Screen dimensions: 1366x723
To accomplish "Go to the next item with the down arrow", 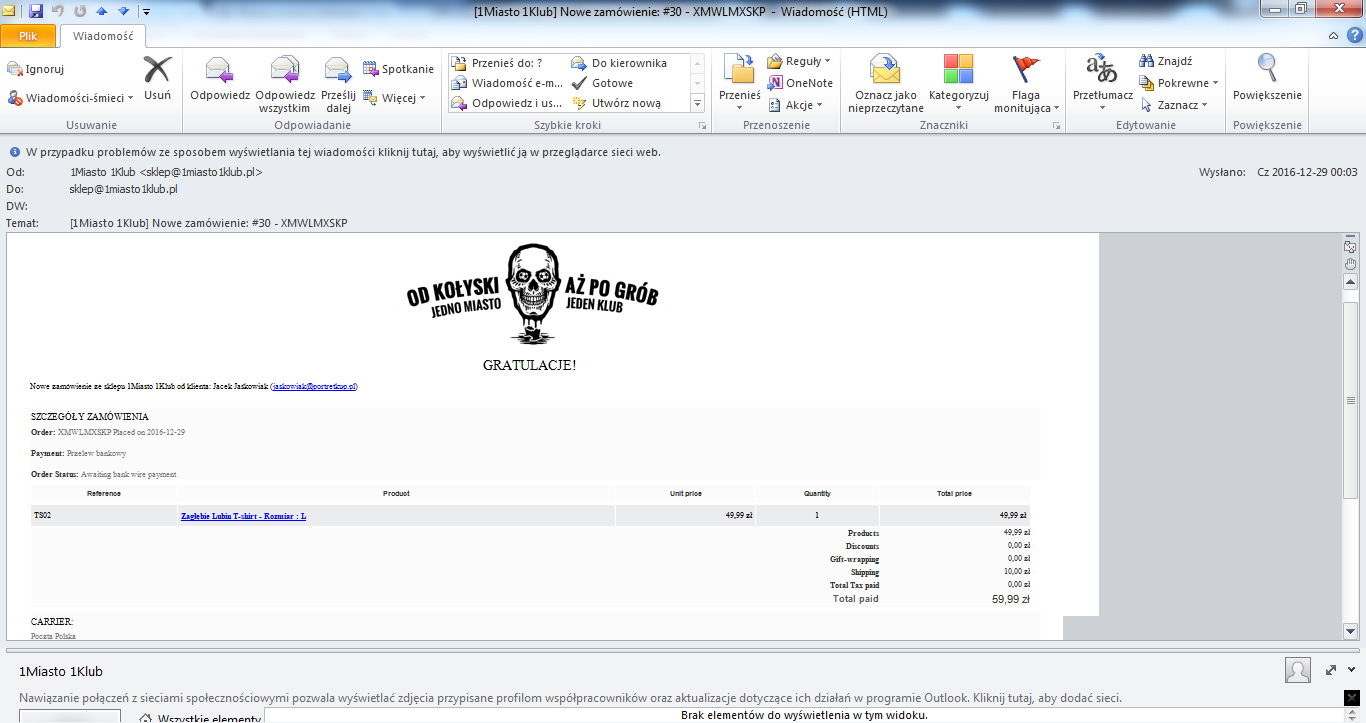I will (x=123, y=11).
